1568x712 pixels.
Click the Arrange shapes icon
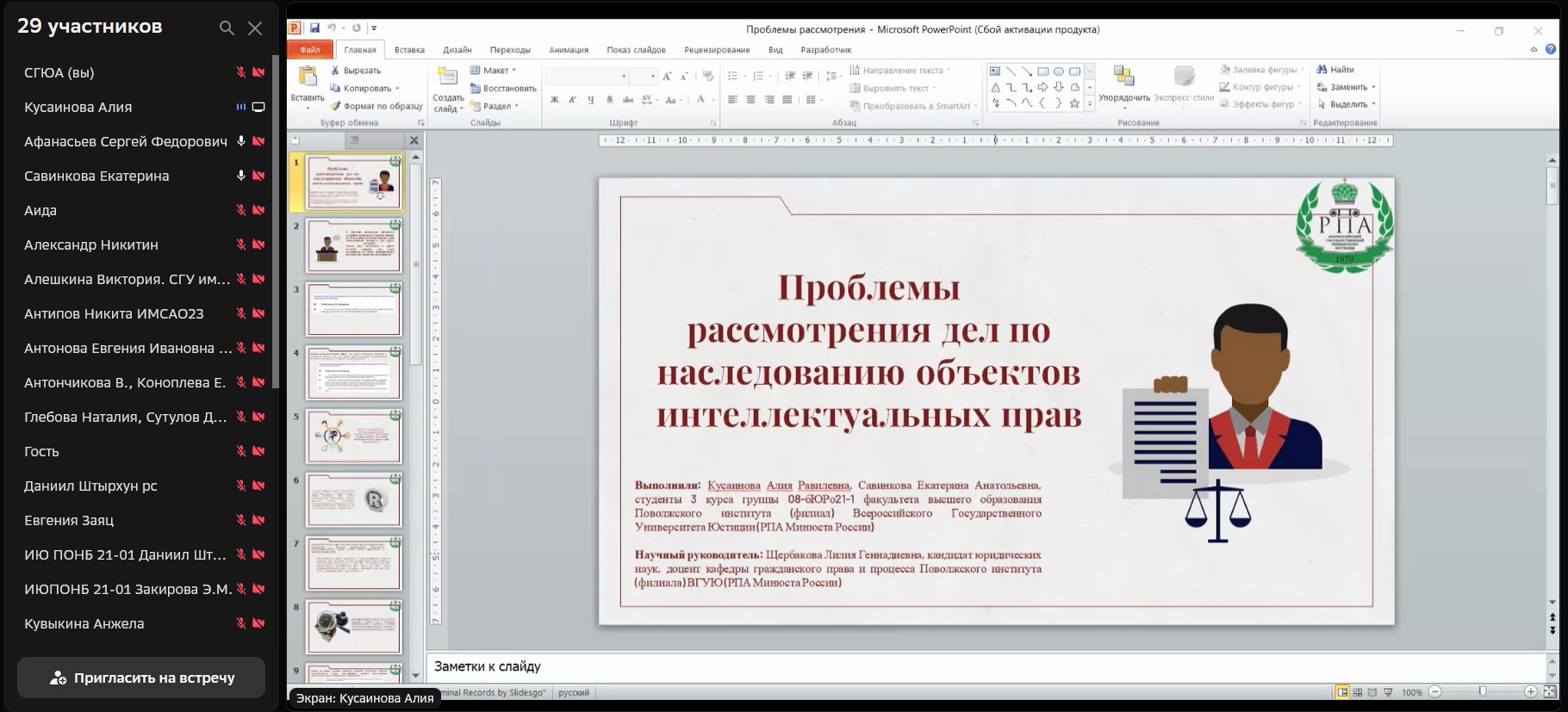point(1123,77)
